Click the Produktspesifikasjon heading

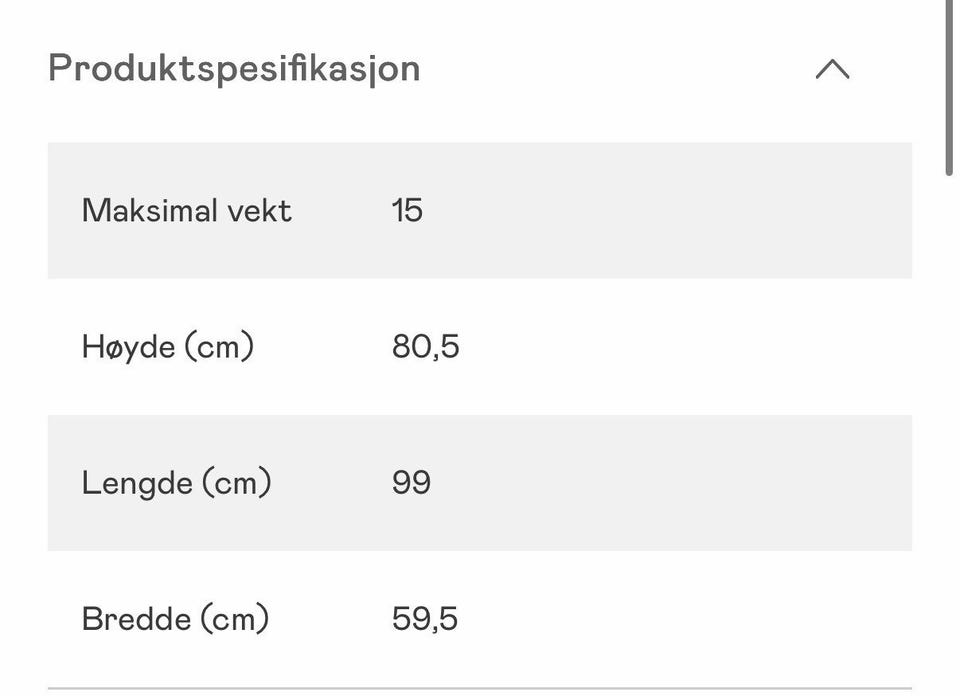234,68
